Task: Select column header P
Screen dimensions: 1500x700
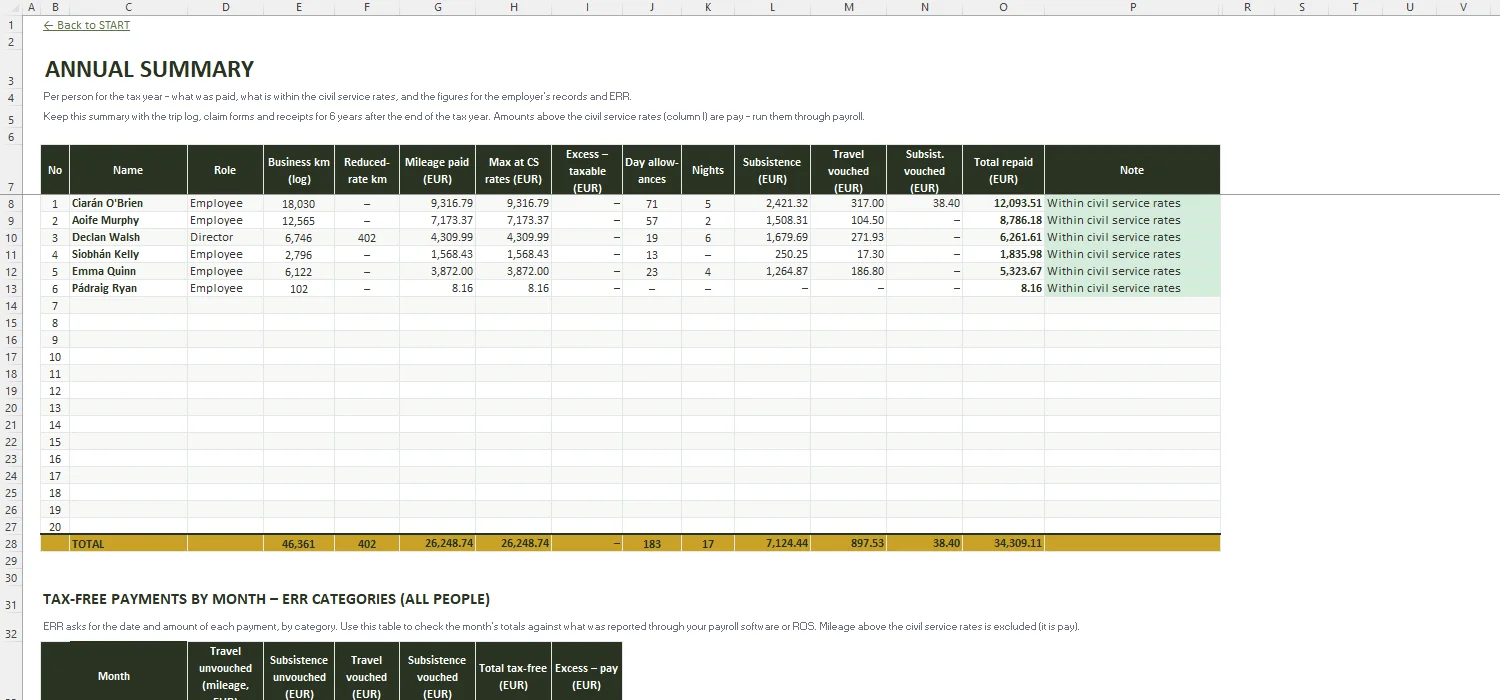Action: coord(1132,7)
